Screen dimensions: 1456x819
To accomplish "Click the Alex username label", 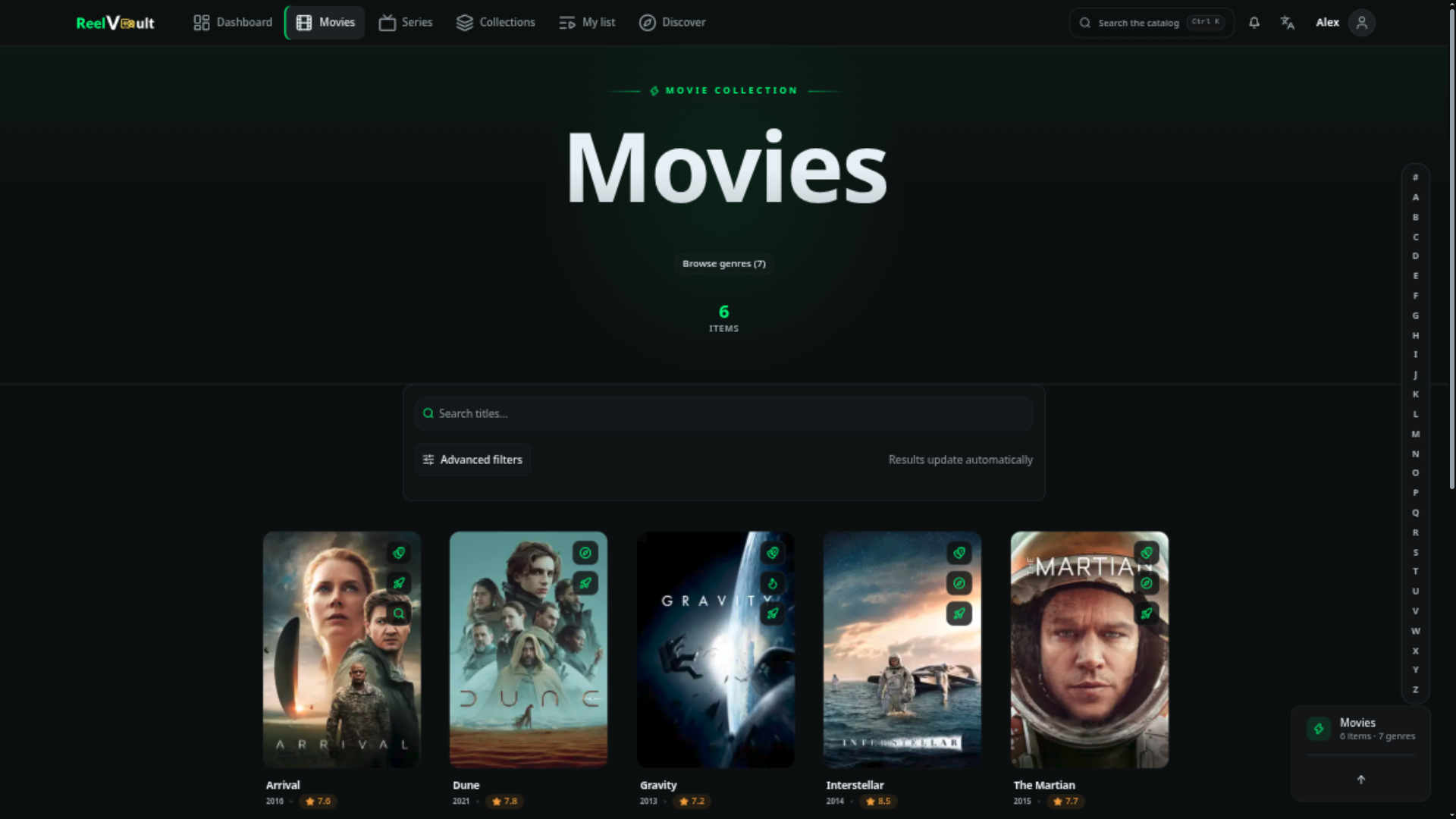I will click(1327, 23).
